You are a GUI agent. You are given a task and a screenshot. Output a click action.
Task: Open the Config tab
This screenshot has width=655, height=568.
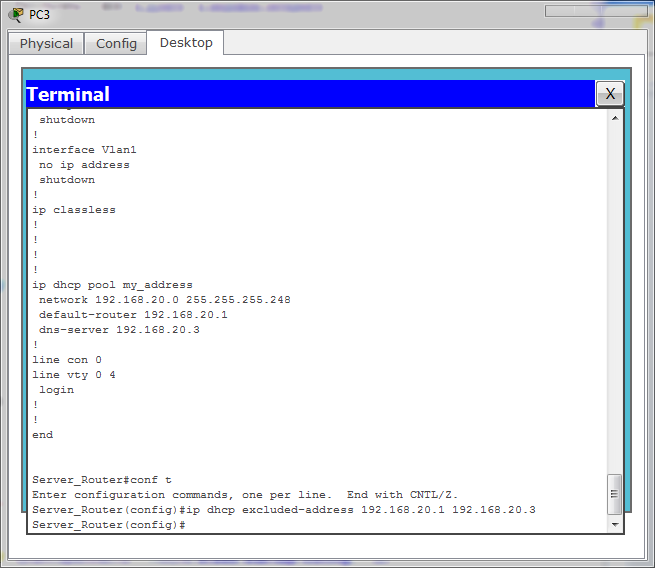pos(116,43)
